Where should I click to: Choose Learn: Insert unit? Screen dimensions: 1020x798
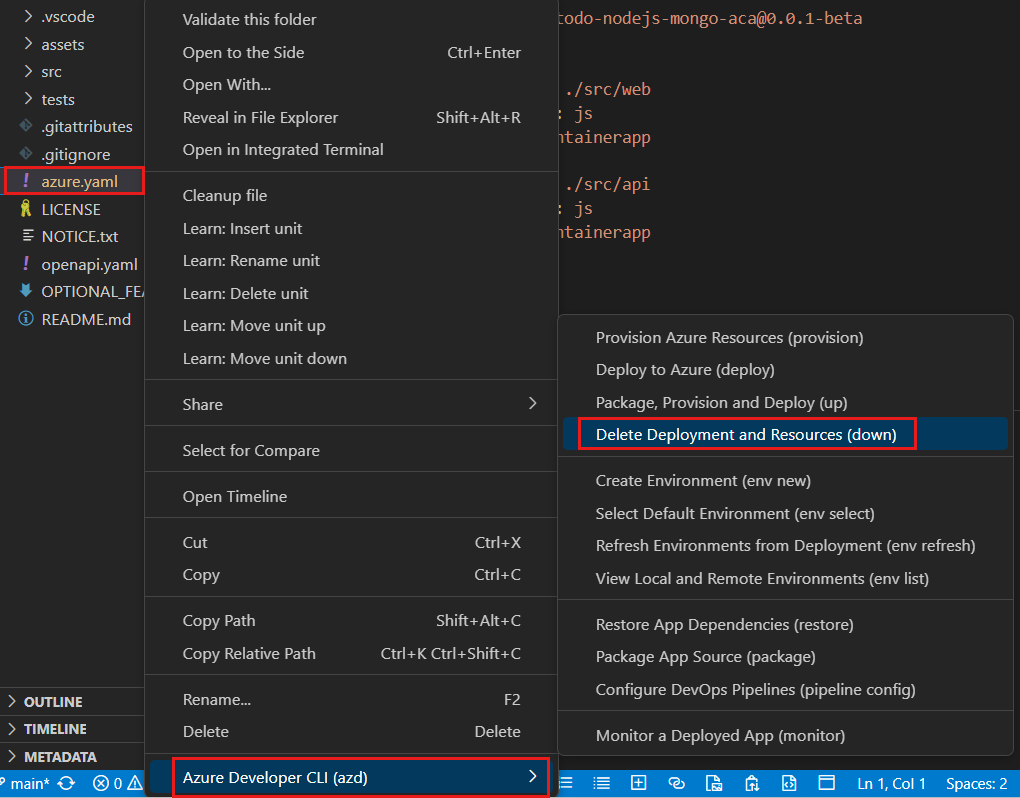351,228
